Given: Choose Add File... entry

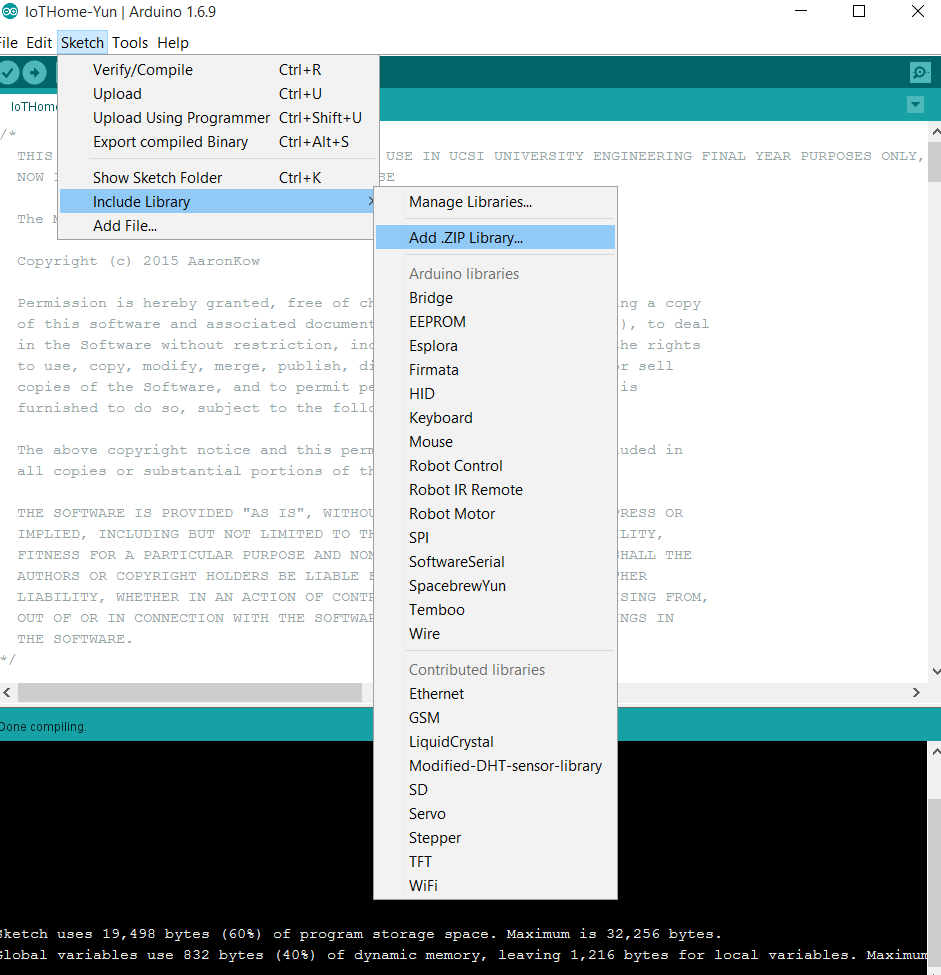Looking at the screenshot, I should [218, 226].
